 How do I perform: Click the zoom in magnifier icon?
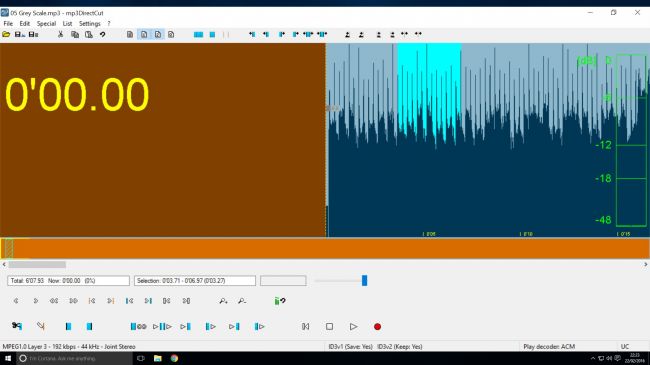point(223,301)
